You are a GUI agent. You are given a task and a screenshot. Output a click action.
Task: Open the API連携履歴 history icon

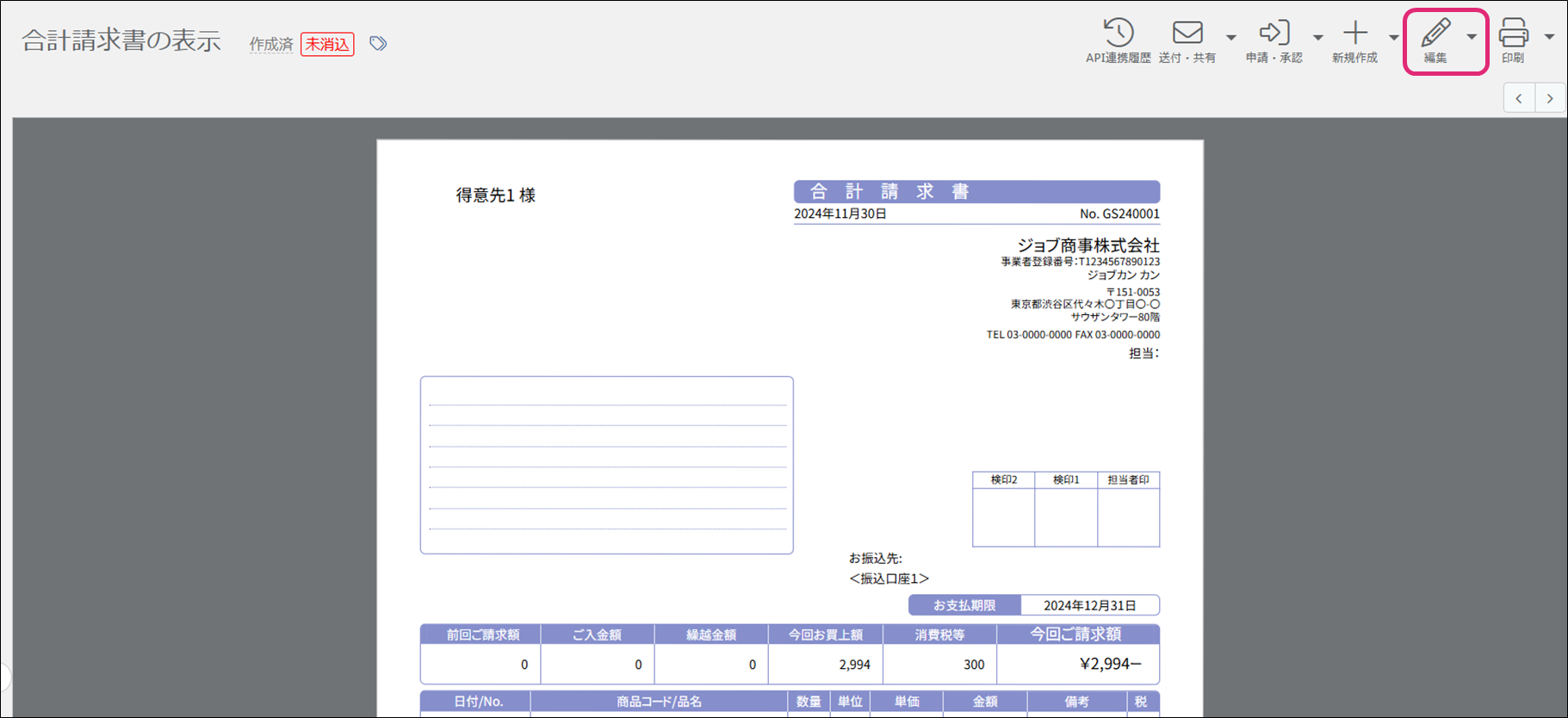[1118, 34]
